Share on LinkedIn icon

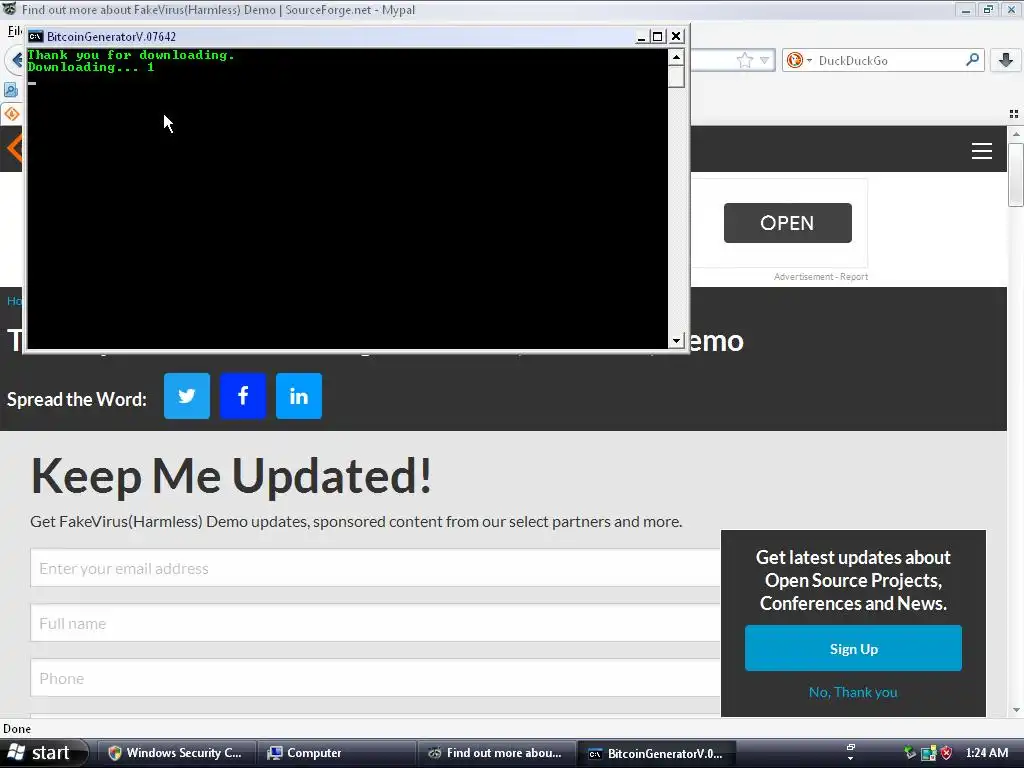click(299, 396)
